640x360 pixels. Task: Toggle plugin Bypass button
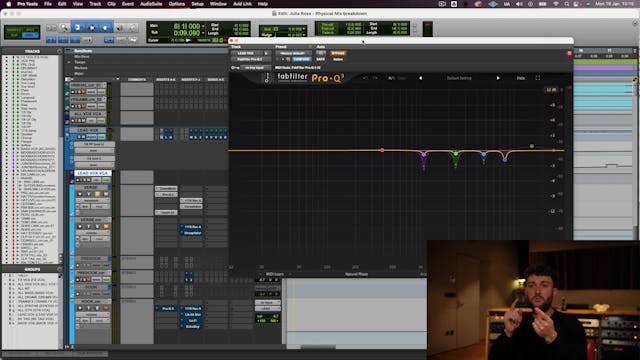(338, 53)
